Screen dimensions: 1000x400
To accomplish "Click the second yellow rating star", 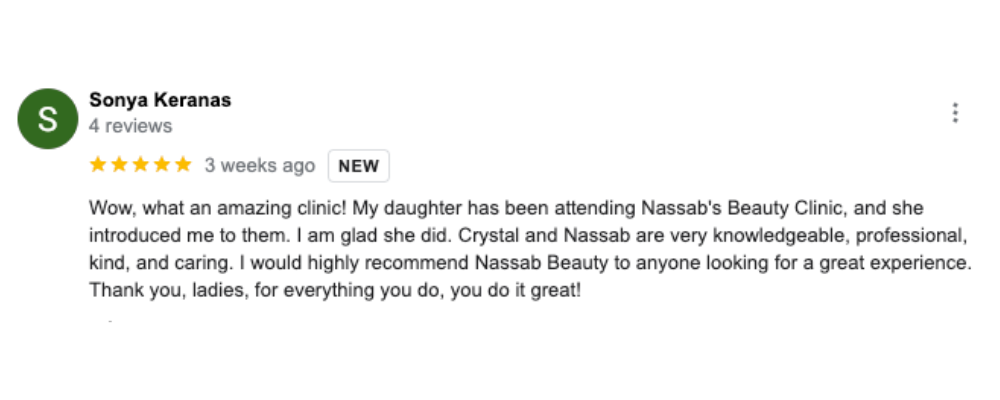I will [x=119, y=165].
